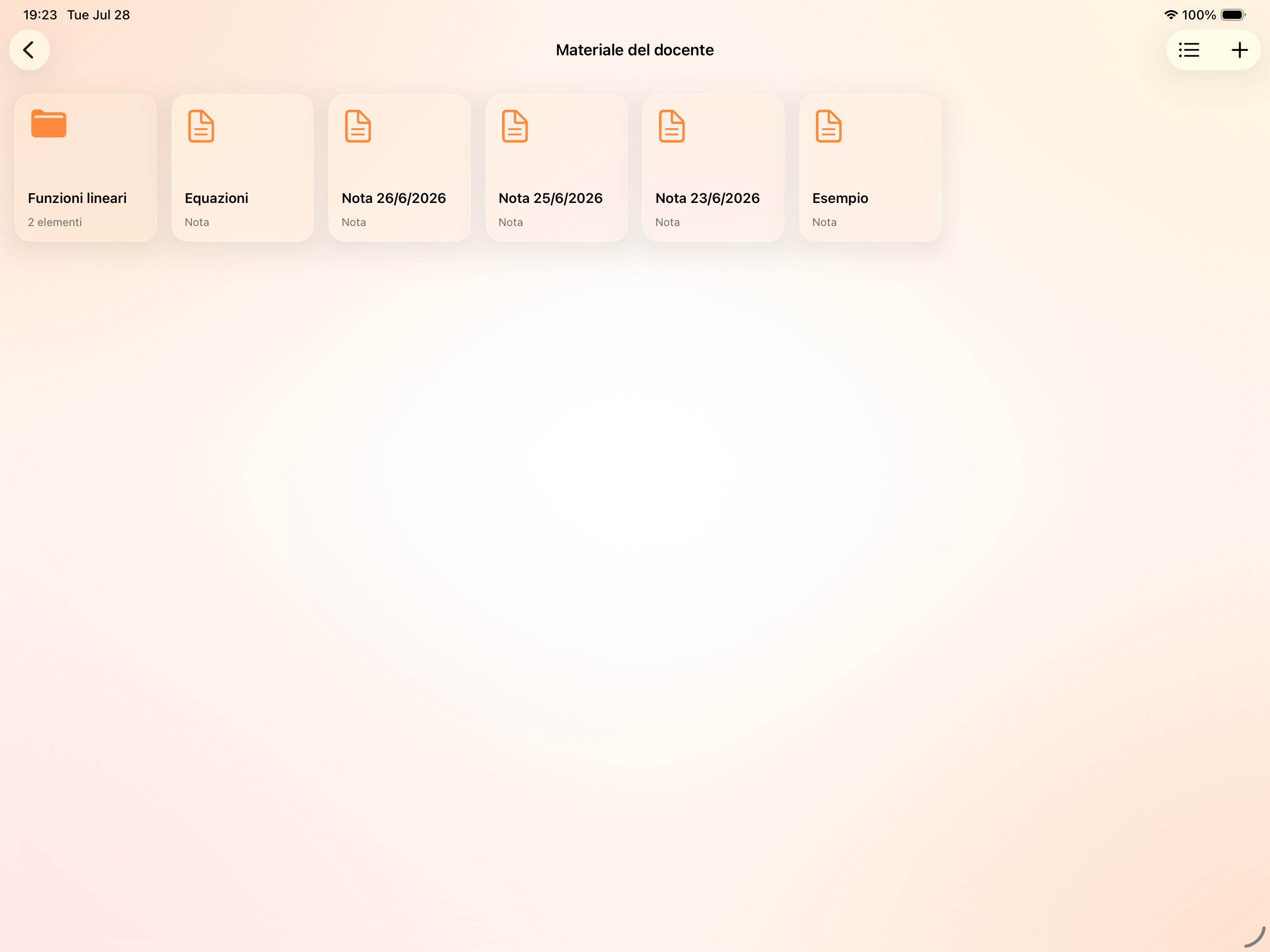
Task: Click 'Nota' subtitle under Equazioni
Action: point(197,222)
